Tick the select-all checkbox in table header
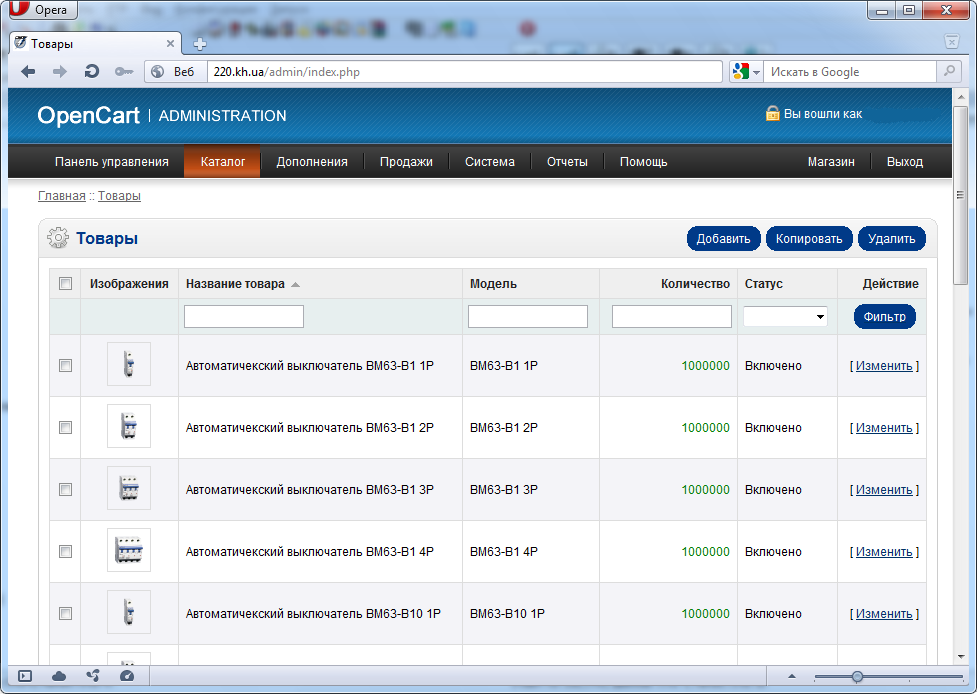Image resolution: width=977 pixels, height=694 pixels. point(66,284)
